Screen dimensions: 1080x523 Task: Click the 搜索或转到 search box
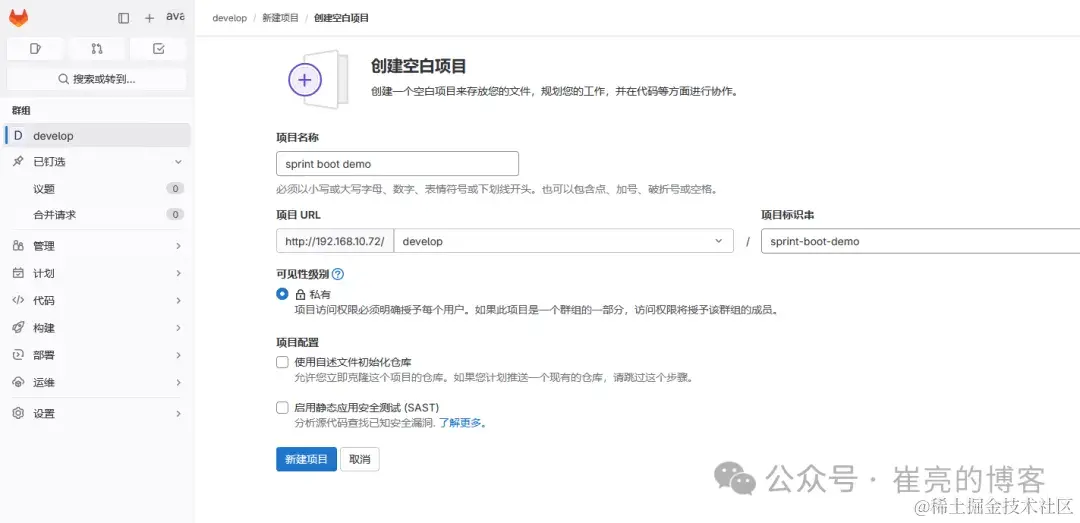pyautogui.click(x=96, y=79)
